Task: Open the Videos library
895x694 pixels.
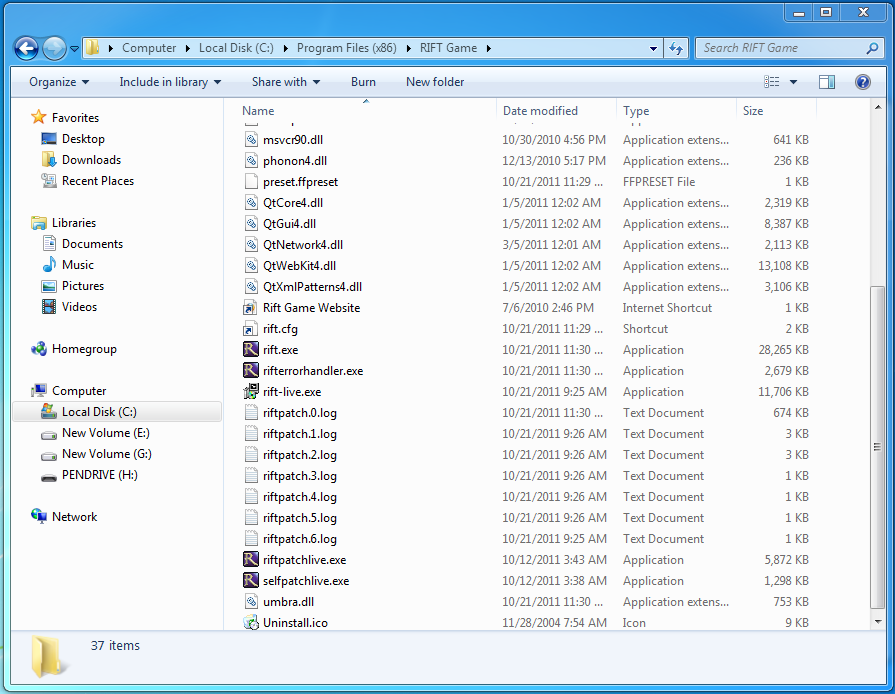Action: point(79,307)
